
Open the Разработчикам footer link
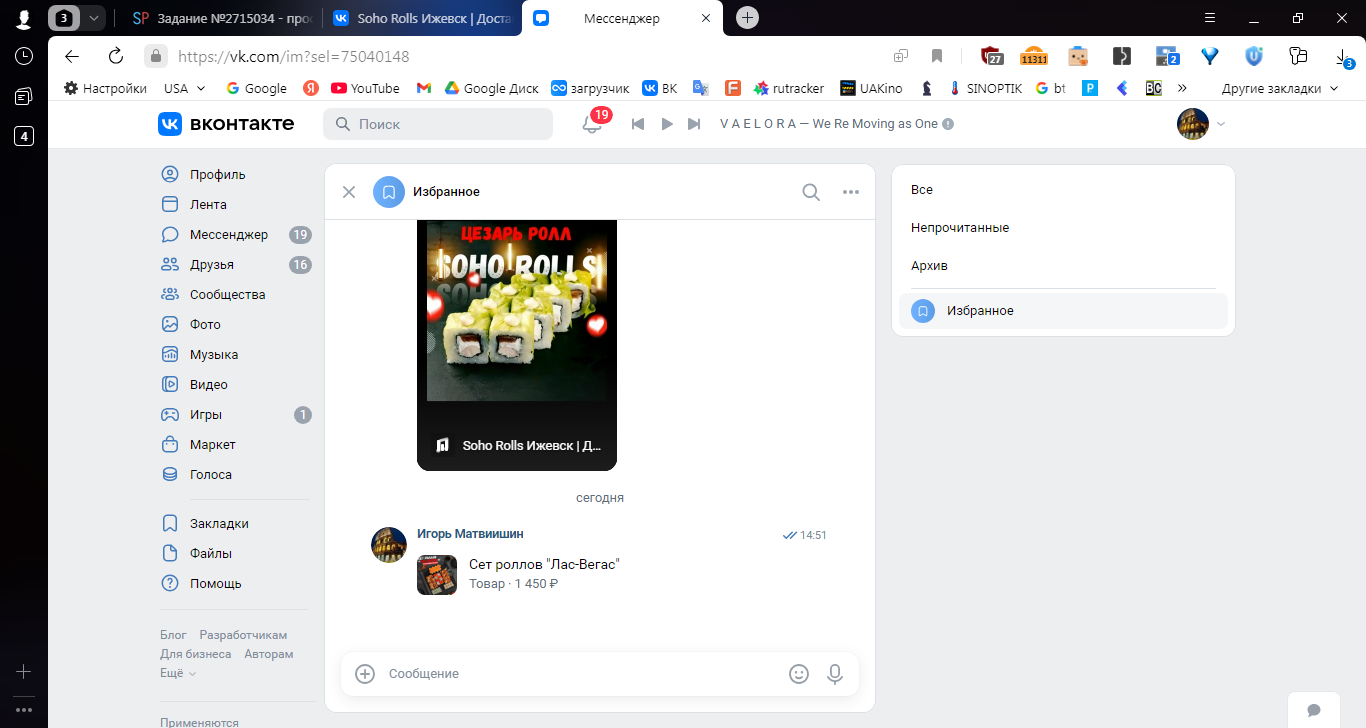click(x=243, y=635)
